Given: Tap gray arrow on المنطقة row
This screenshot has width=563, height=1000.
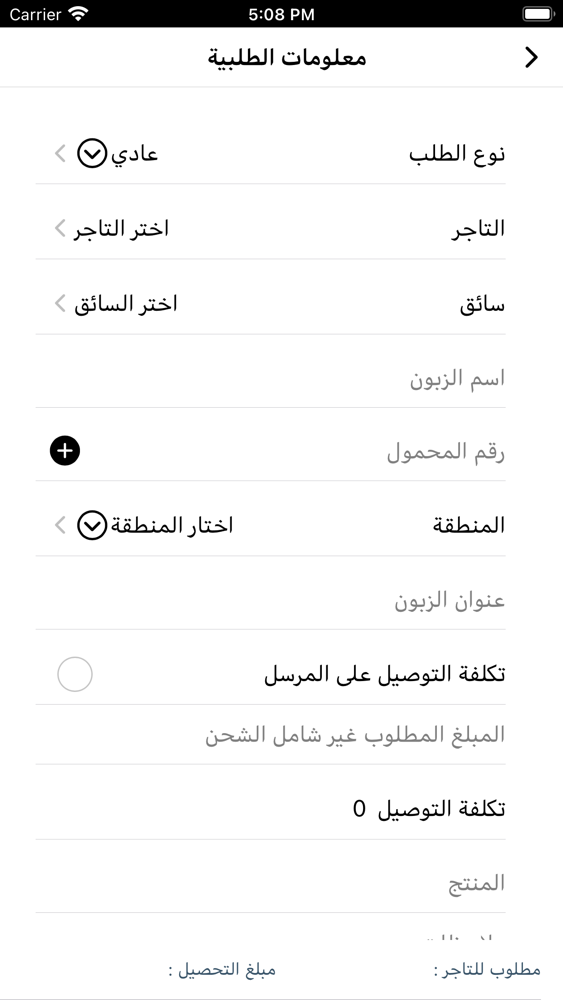Looking at the screenshot, I should pyautogui.click(x=61, y=526).
